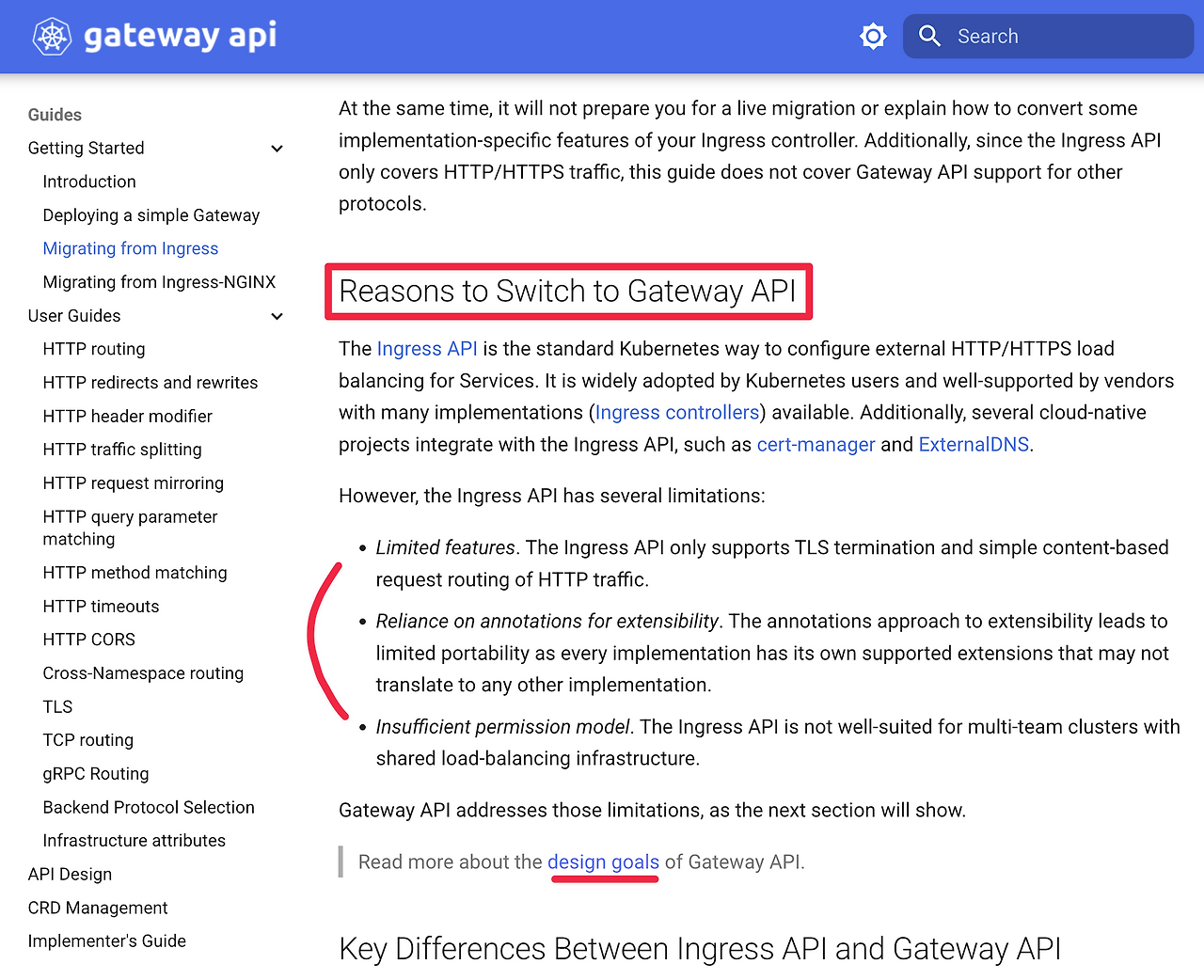This screenshot has width=1204, height=980.
Task: Open HTTP header modifier guide
Action: click(128, 416)
